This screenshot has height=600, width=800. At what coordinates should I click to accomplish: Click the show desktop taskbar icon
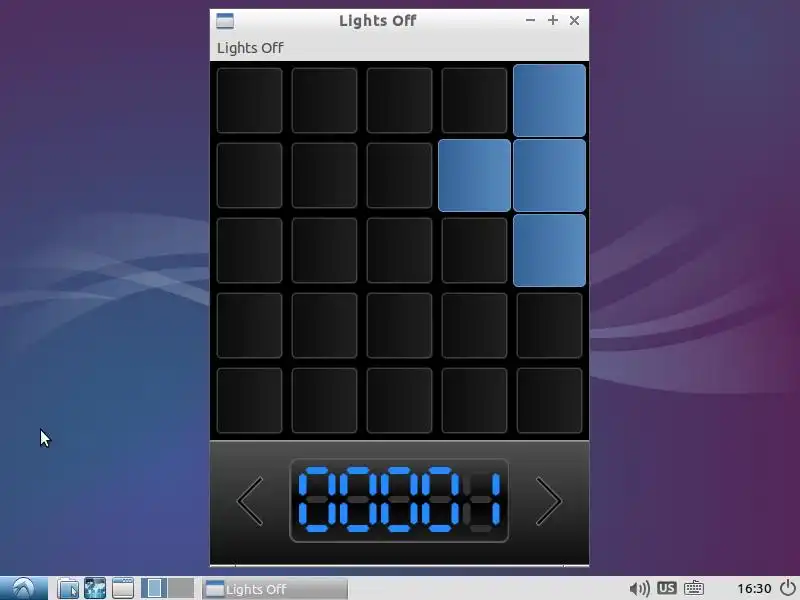(x=123, y=588)
